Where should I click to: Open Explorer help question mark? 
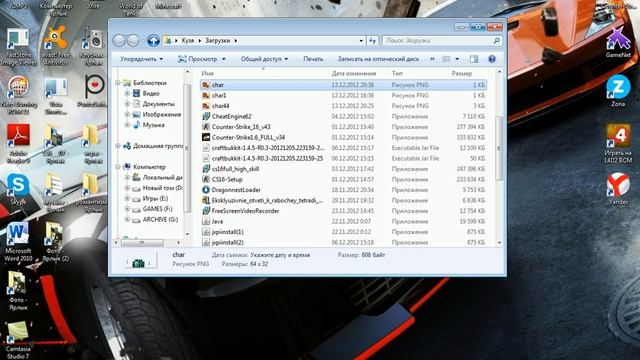492,59
